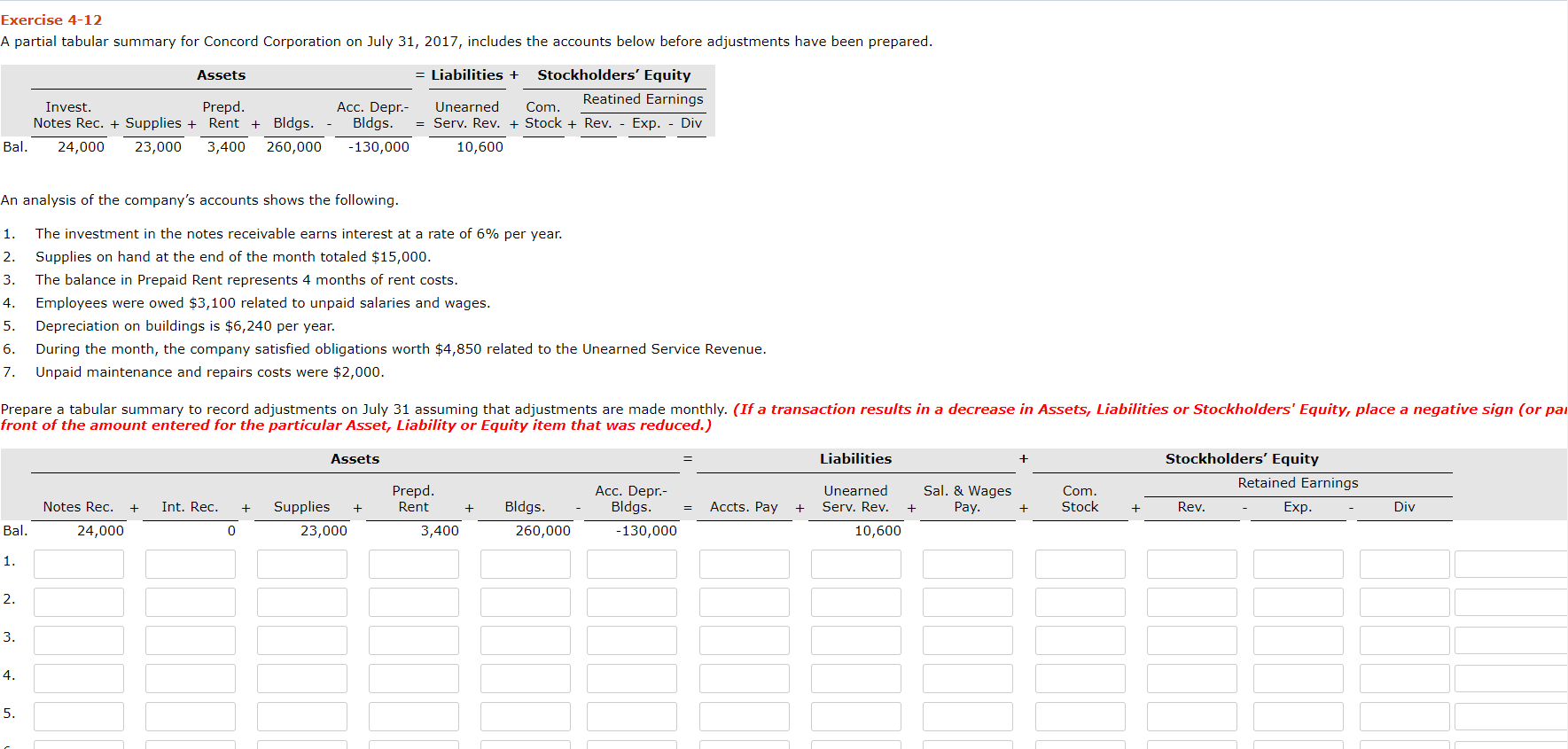Click row 1 Bldgs. input field
This screenshot has width=1568, height=749.
tap(526, 564)
